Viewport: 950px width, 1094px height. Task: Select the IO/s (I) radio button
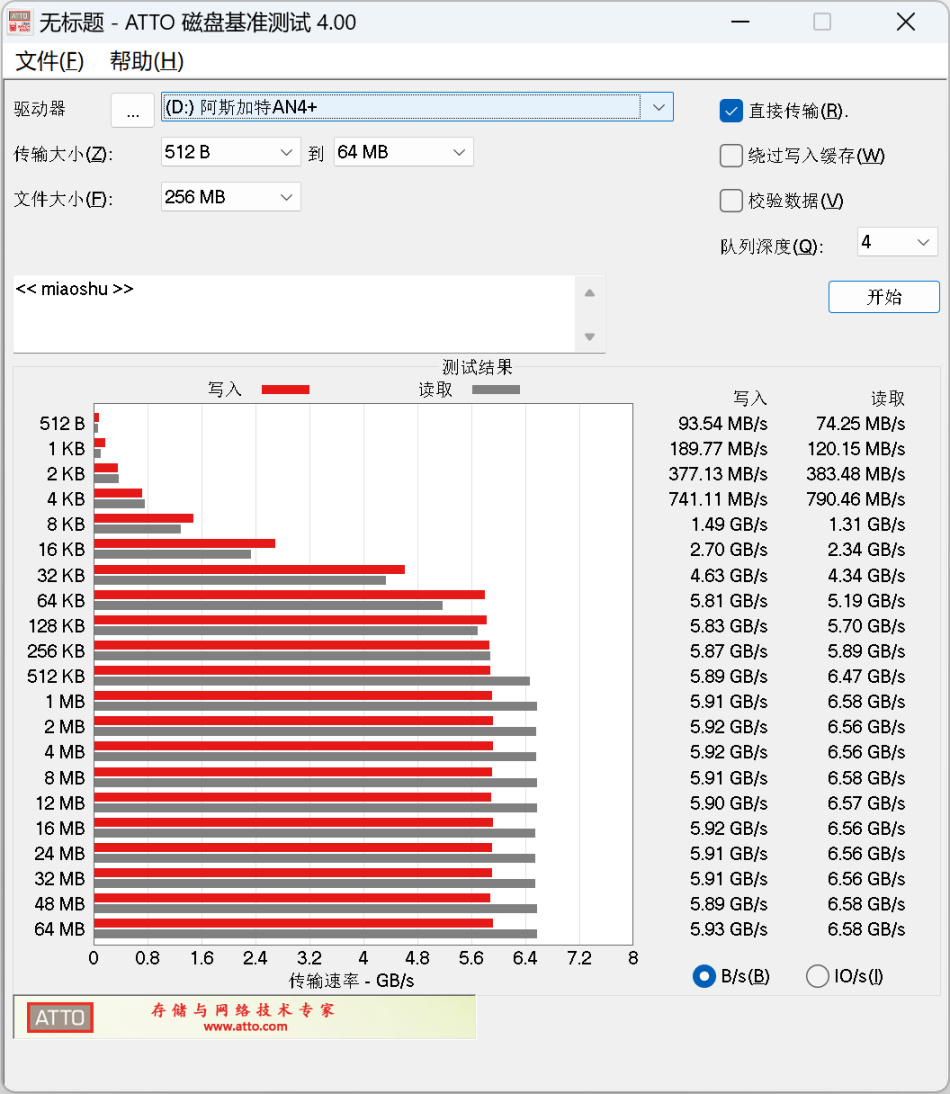[817, 976]
